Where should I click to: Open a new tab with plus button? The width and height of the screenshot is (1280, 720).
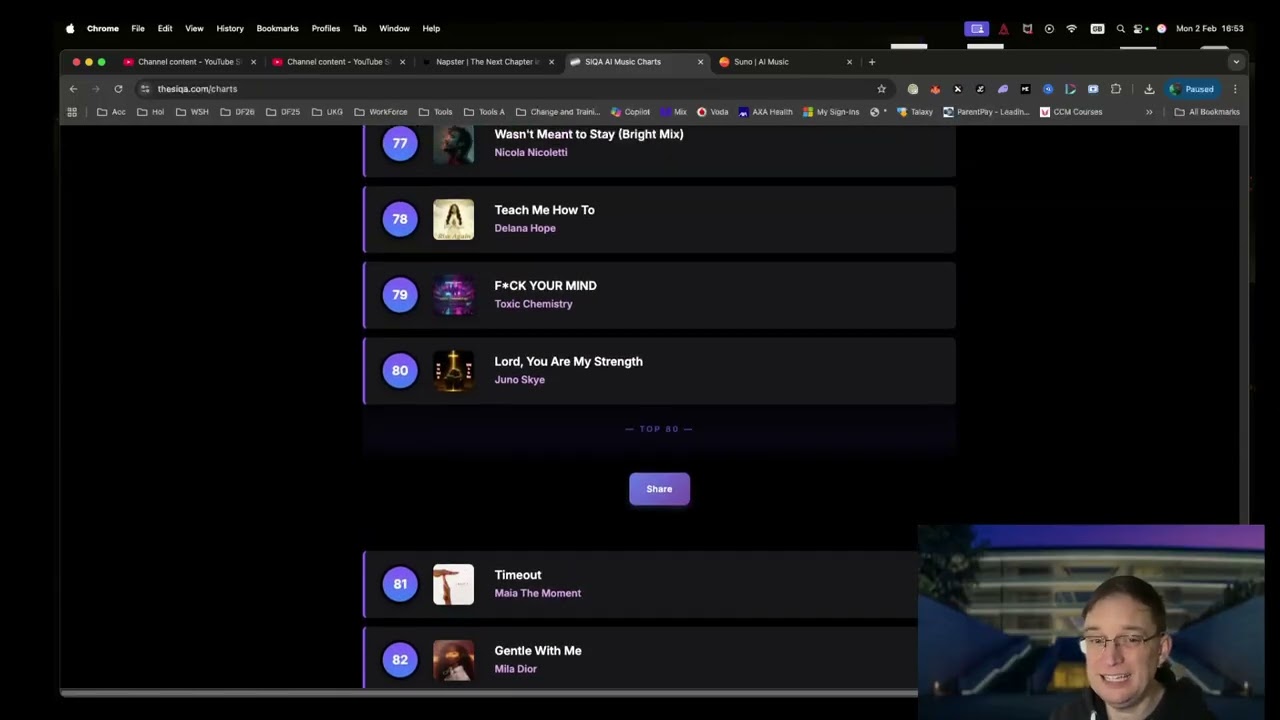coord(872,62)
